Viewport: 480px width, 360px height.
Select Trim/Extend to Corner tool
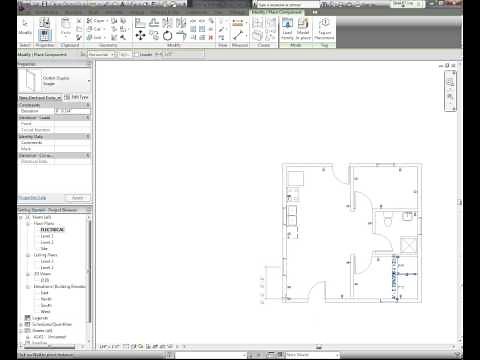pos(181,35)
